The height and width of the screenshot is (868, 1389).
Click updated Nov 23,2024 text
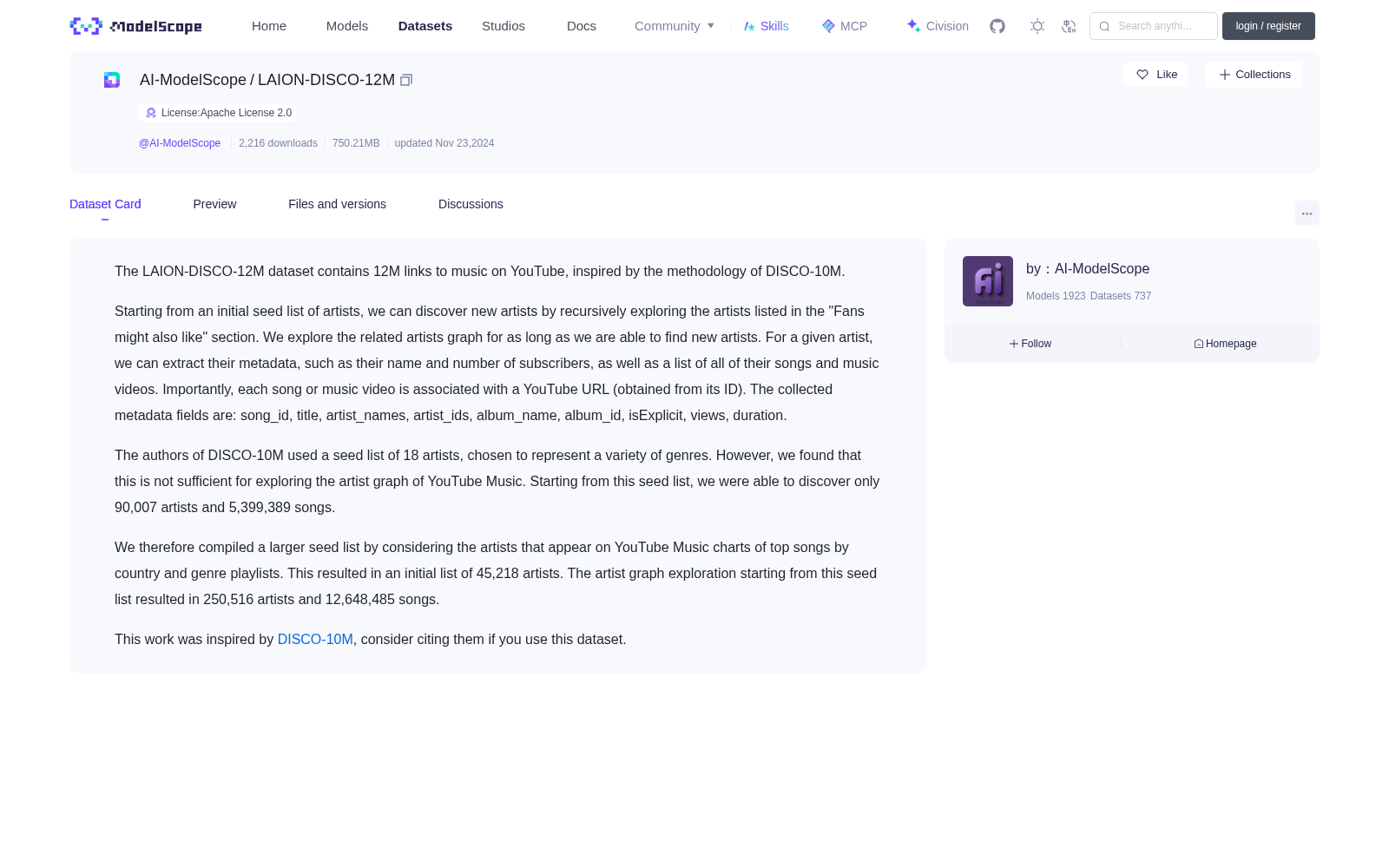pos(444,143)
